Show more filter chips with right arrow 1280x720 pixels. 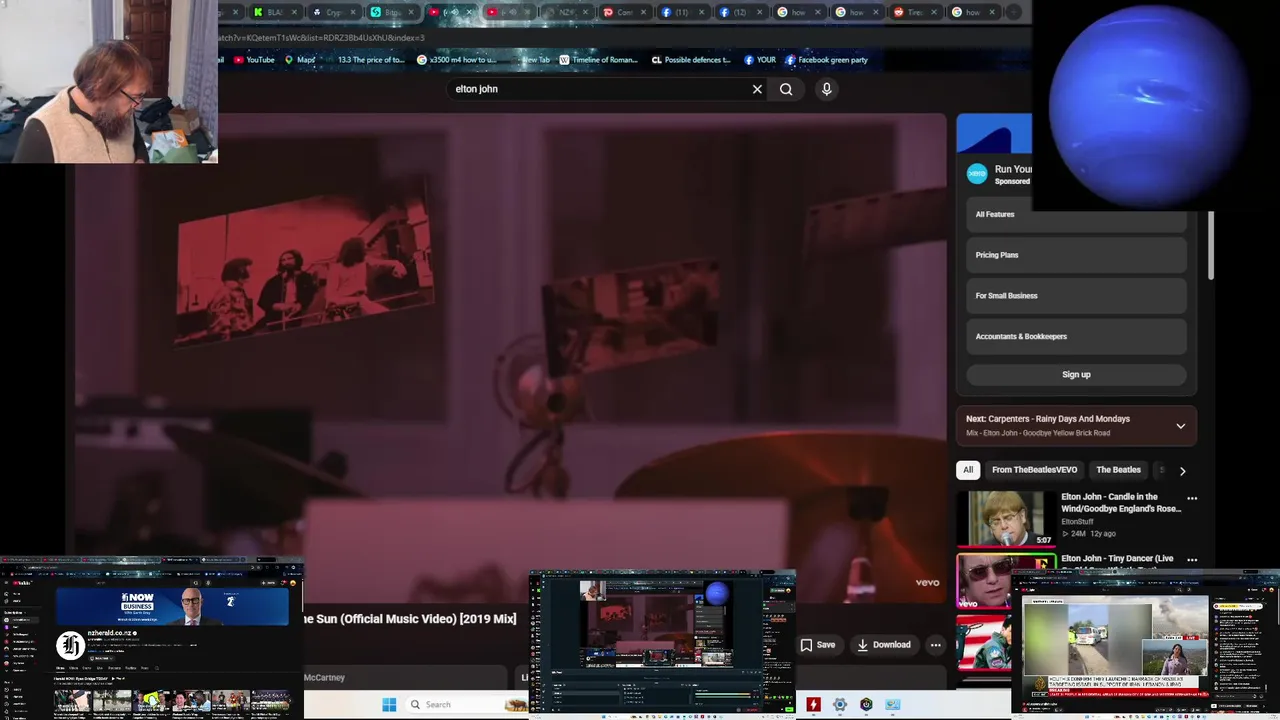(x=1182, y=471)
